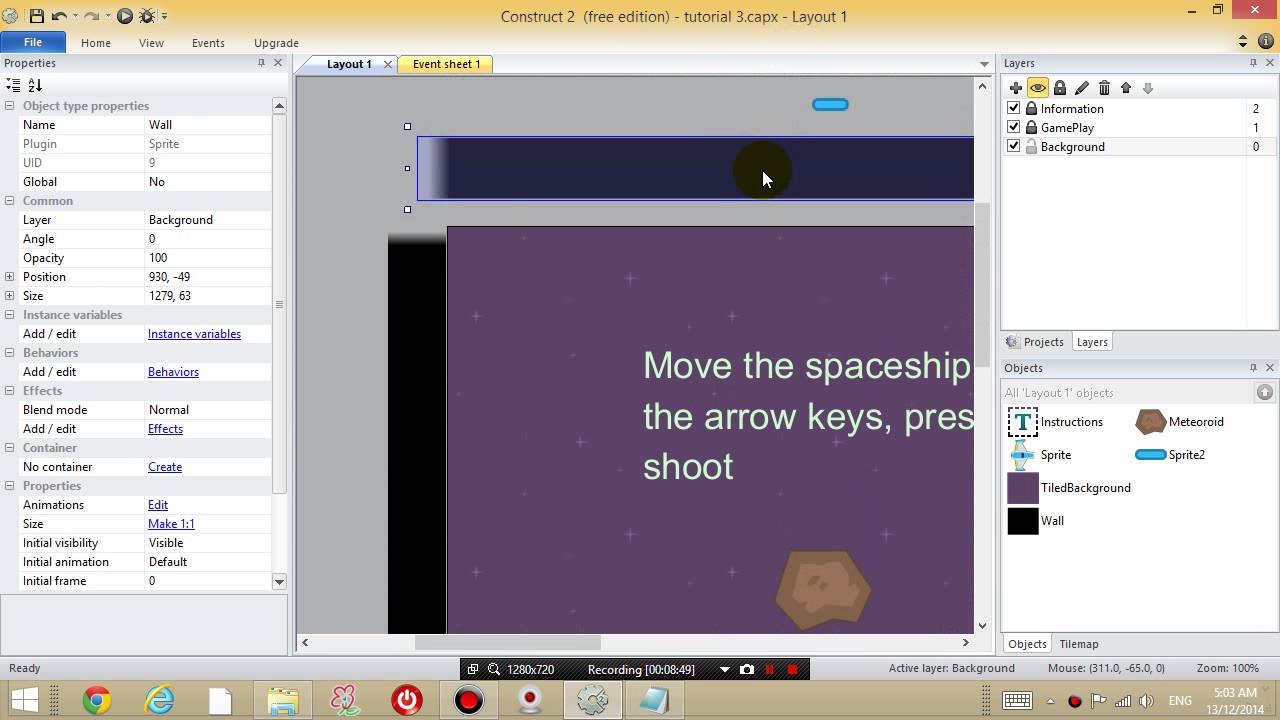Take a screenshot with the recorder camera icon
The image size is (1280, 720).
point(747,669)
